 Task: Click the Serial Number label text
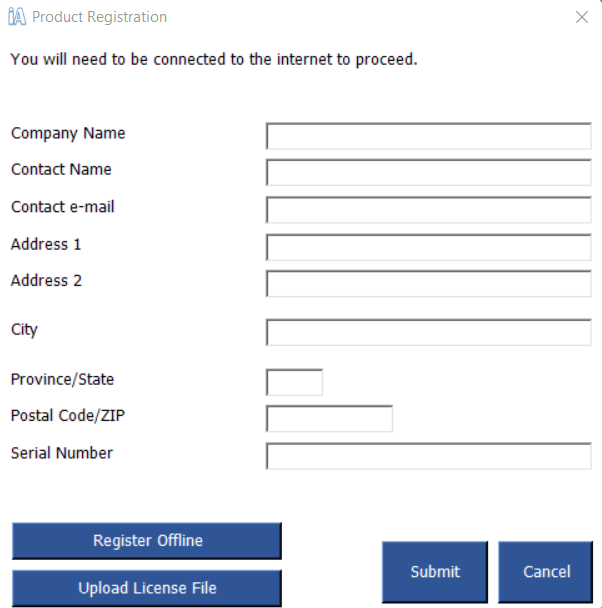tap(62, 453)
